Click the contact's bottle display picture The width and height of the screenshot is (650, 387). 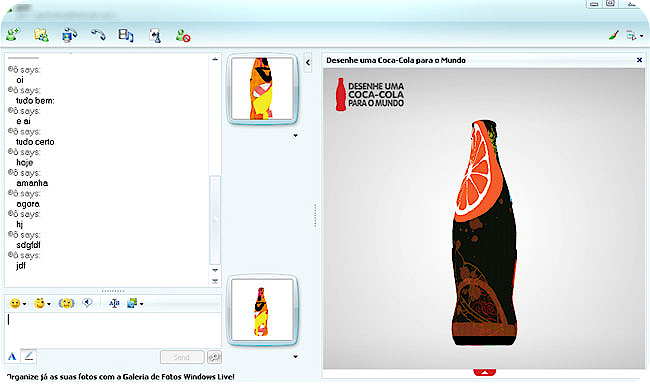(262, 89)
